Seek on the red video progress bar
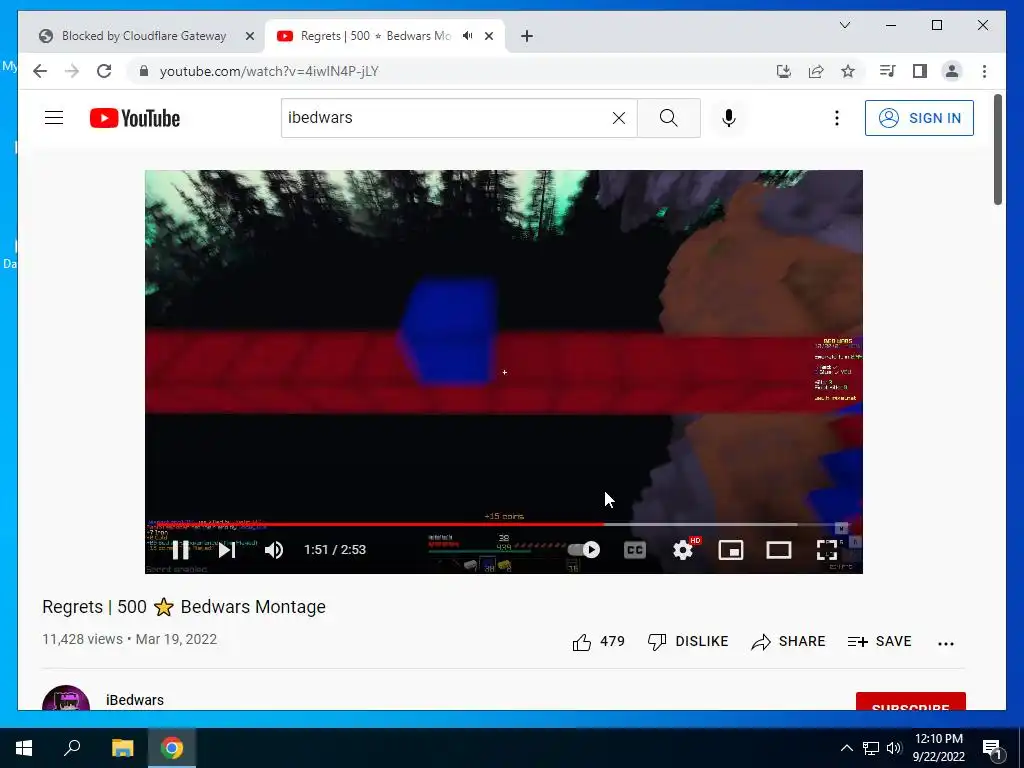This screenshot has height=768, width=1024. point(503,524)
